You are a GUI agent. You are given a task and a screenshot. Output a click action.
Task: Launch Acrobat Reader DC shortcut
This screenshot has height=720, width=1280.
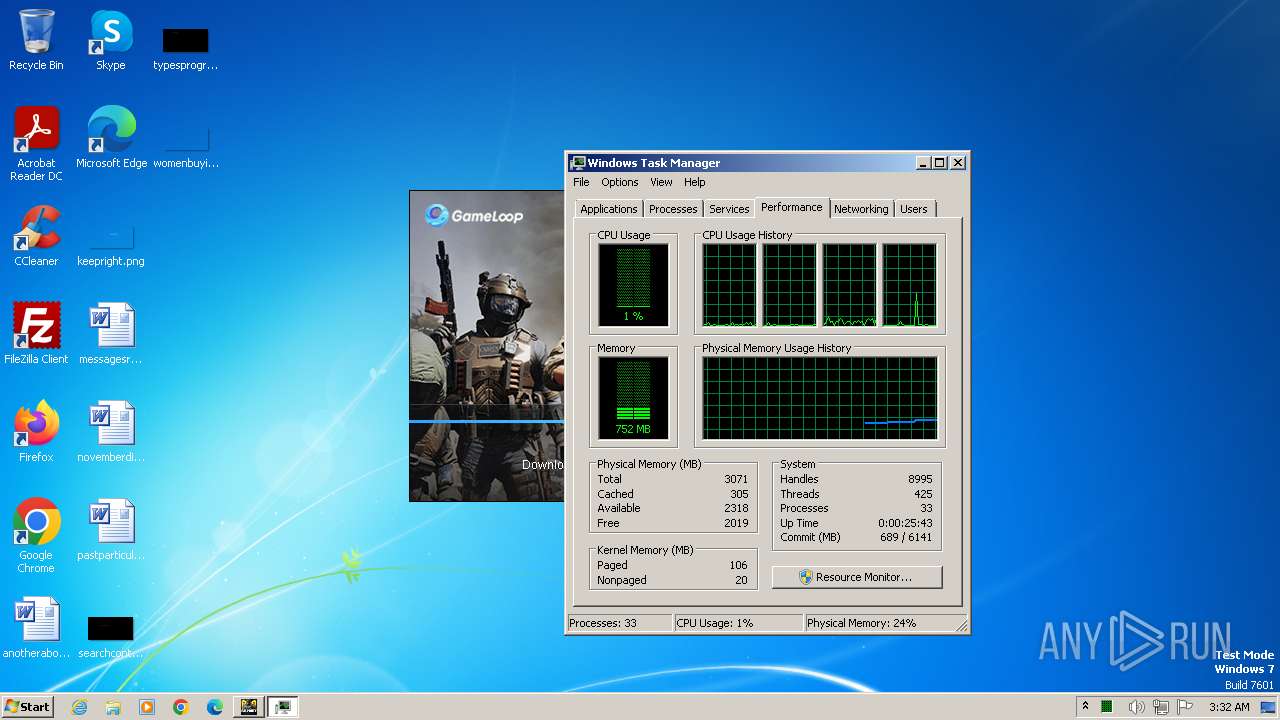point(36,143)
